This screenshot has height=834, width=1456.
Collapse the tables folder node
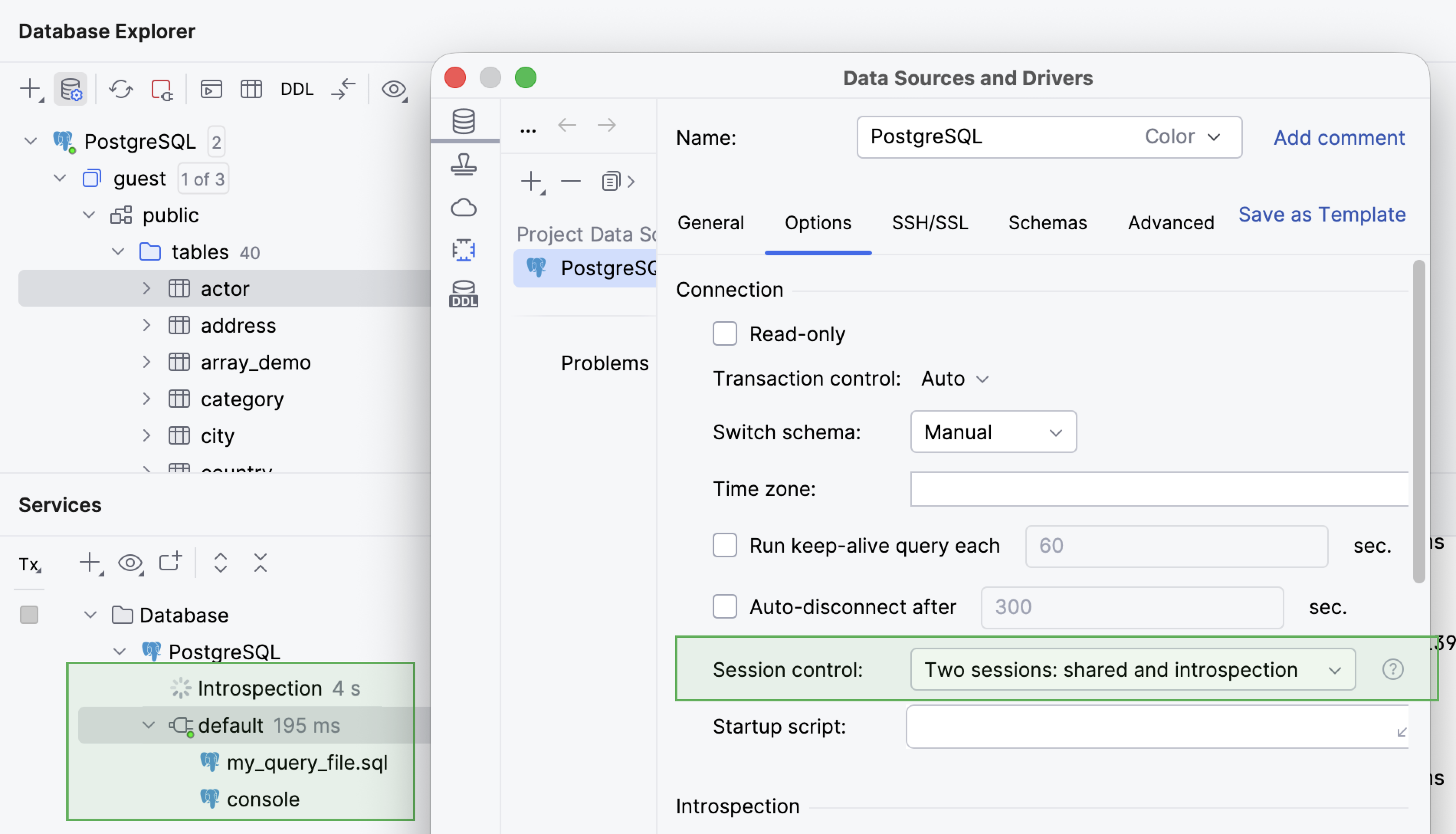point(118,251)
